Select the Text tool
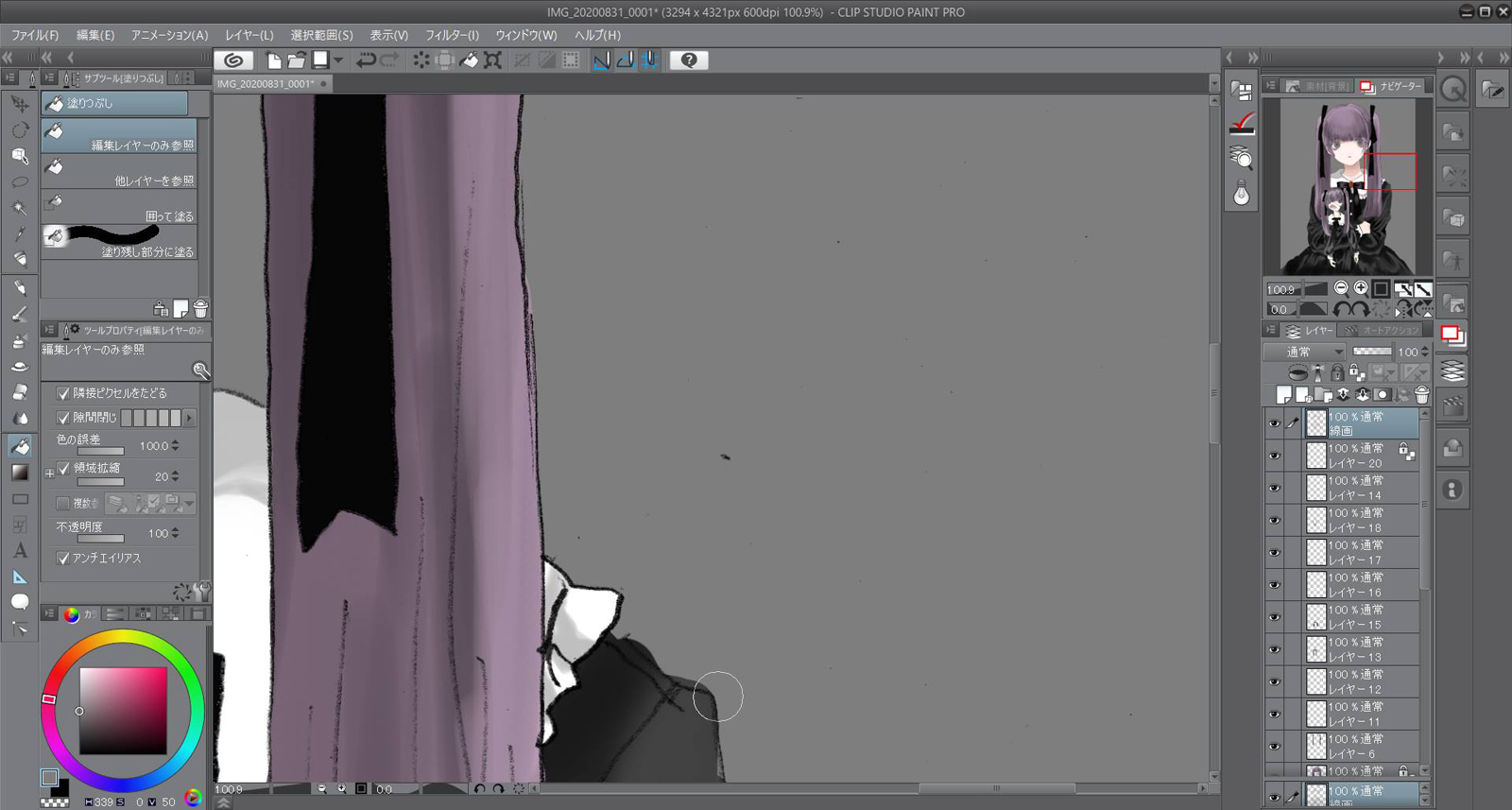Image resolution: width=1512 pixels, height=810 pixels. point(20,550)
